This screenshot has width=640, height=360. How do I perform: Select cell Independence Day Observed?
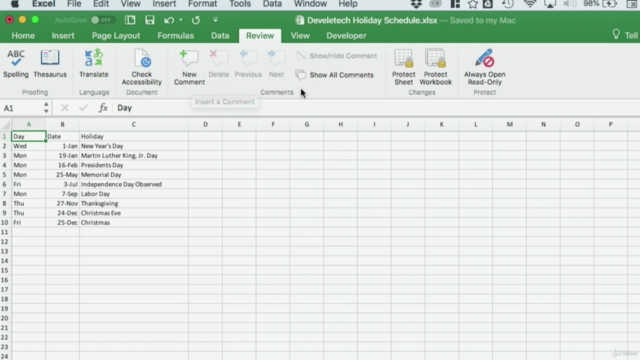pyautogui.click(x=134, y=184)
